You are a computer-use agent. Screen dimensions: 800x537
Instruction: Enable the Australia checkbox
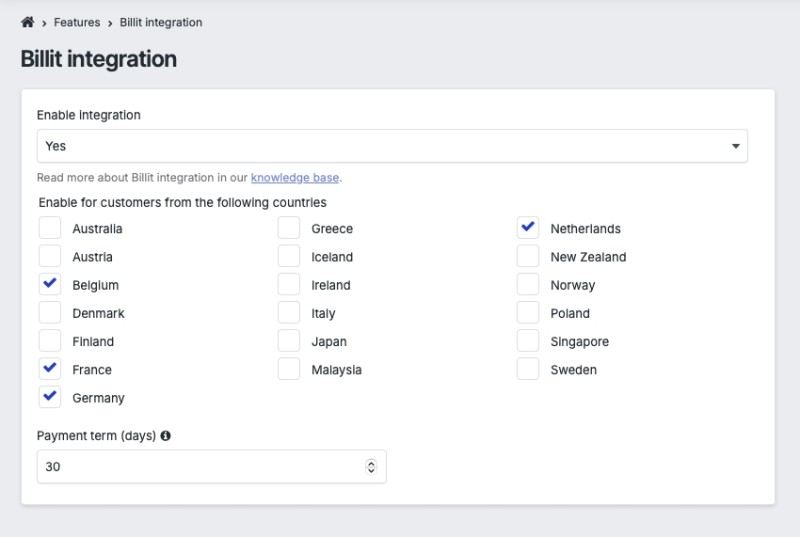50,227
